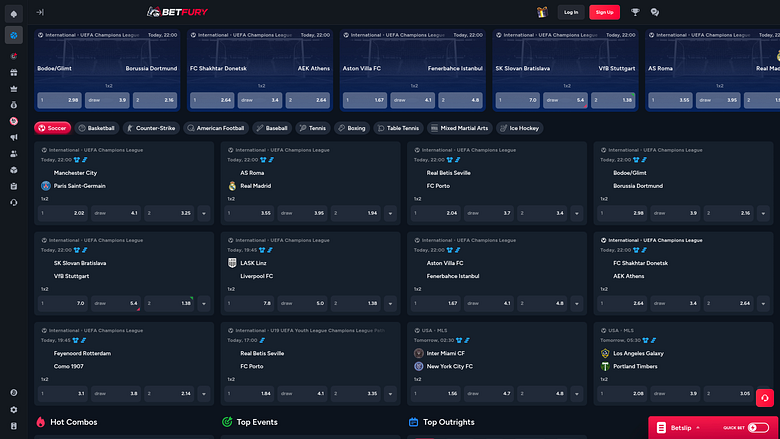
Task: Expand more markets for LASK Linz match
Action: click(390, 303)
